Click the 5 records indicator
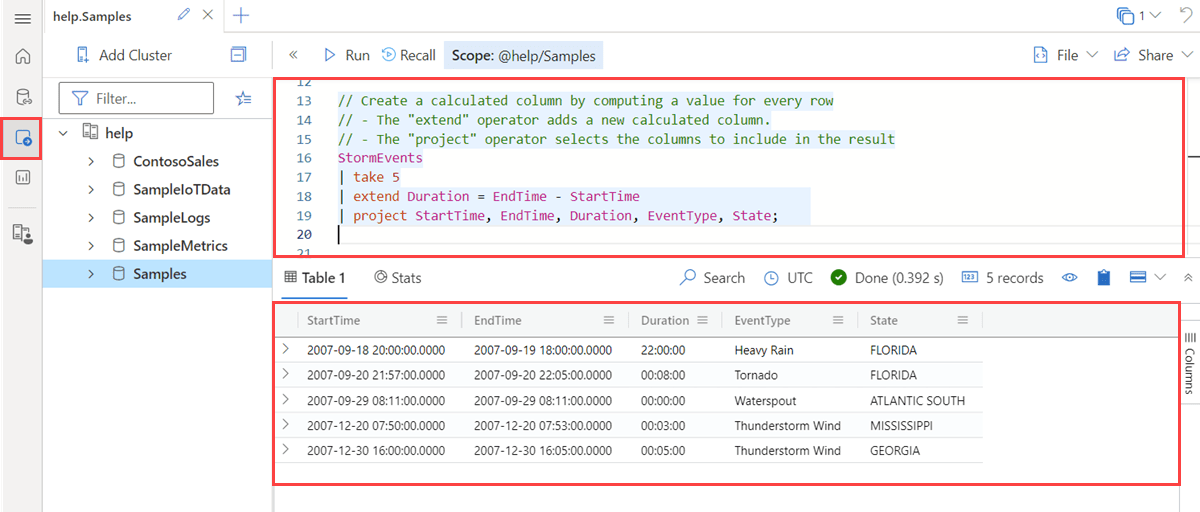The width and height of the screenshot is (1200, 512). point(1002,278)
